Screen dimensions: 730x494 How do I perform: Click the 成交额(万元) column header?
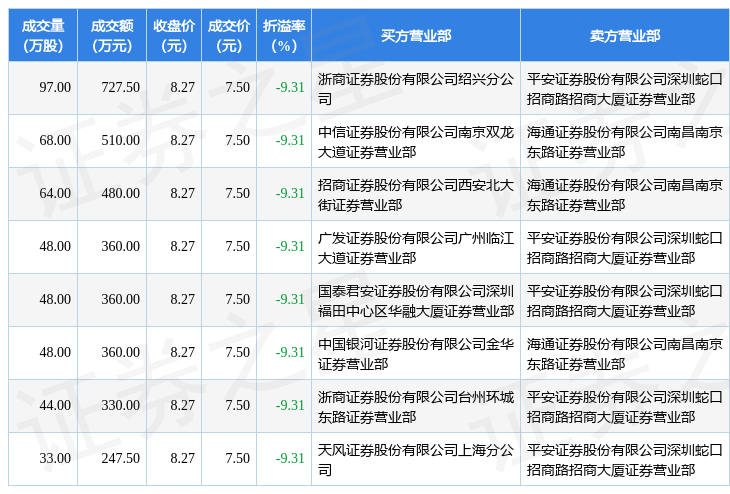point(112,35)
